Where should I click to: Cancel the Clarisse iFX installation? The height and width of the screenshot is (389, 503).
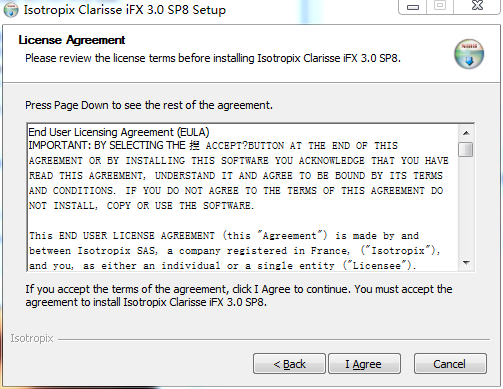point(450,364)
